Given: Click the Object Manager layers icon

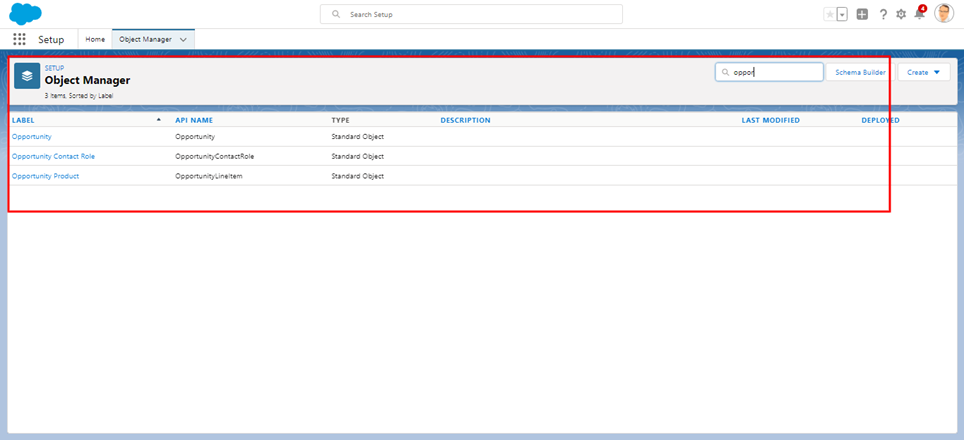Looking at the screenshot, I should click(27, 76).
